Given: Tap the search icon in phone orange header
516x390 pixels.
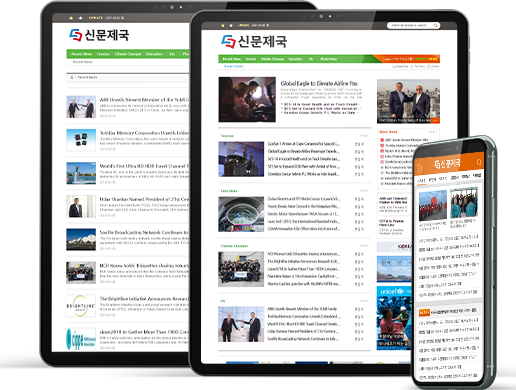Looking at the screenshot, I should tap(479, 162).
